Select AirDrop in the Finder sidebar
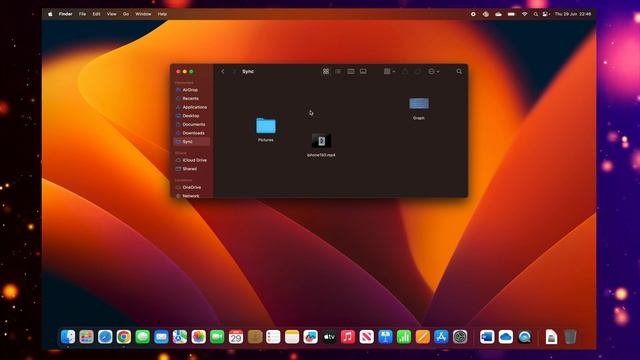The height and width of the screenshot is (360, 640). click(190, 90)
